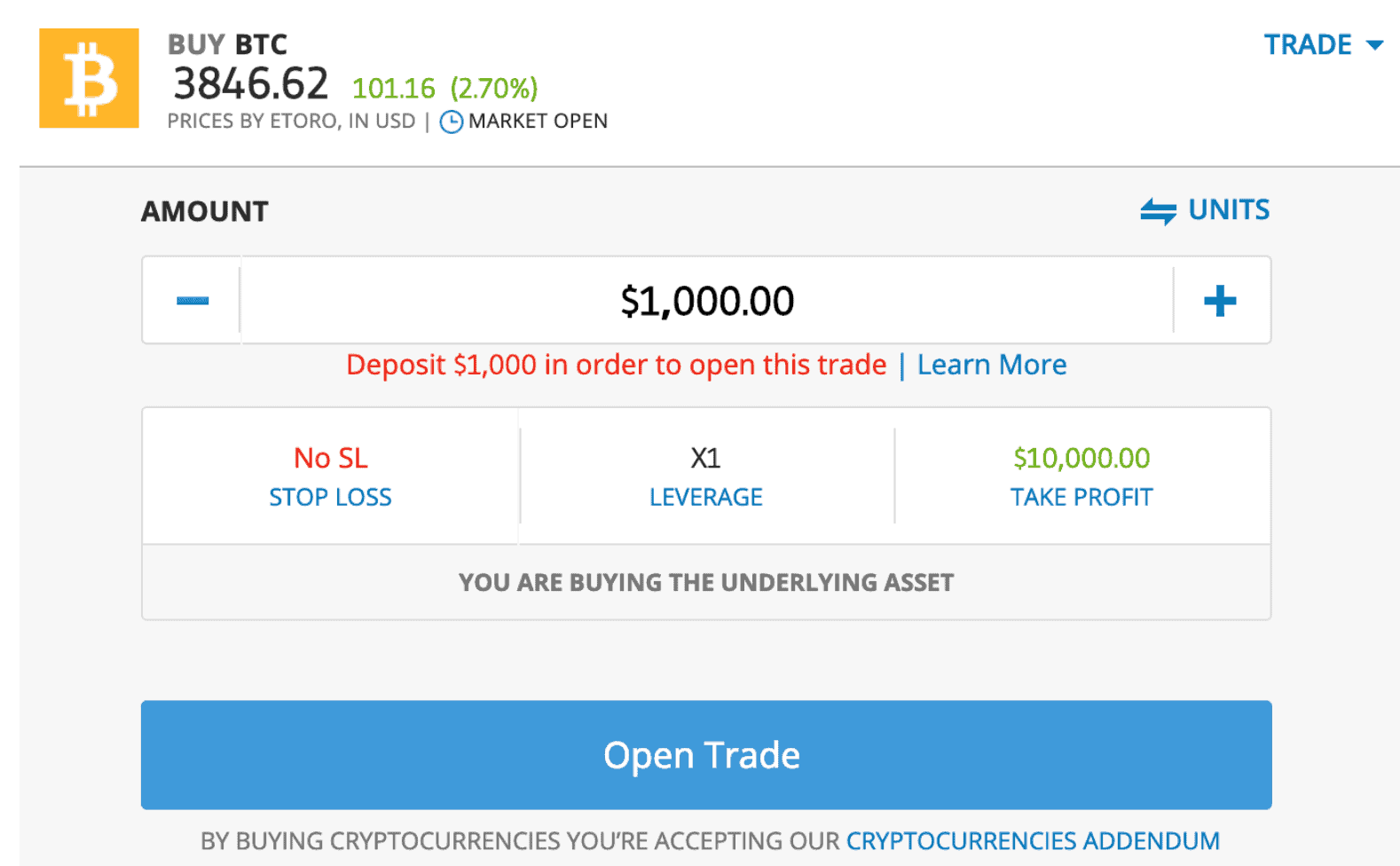The image size is (1400, 866).
Task: Open the CRYPTOCURRENCIES ADDENDUM link
Action: click(x=1033, y=840)
